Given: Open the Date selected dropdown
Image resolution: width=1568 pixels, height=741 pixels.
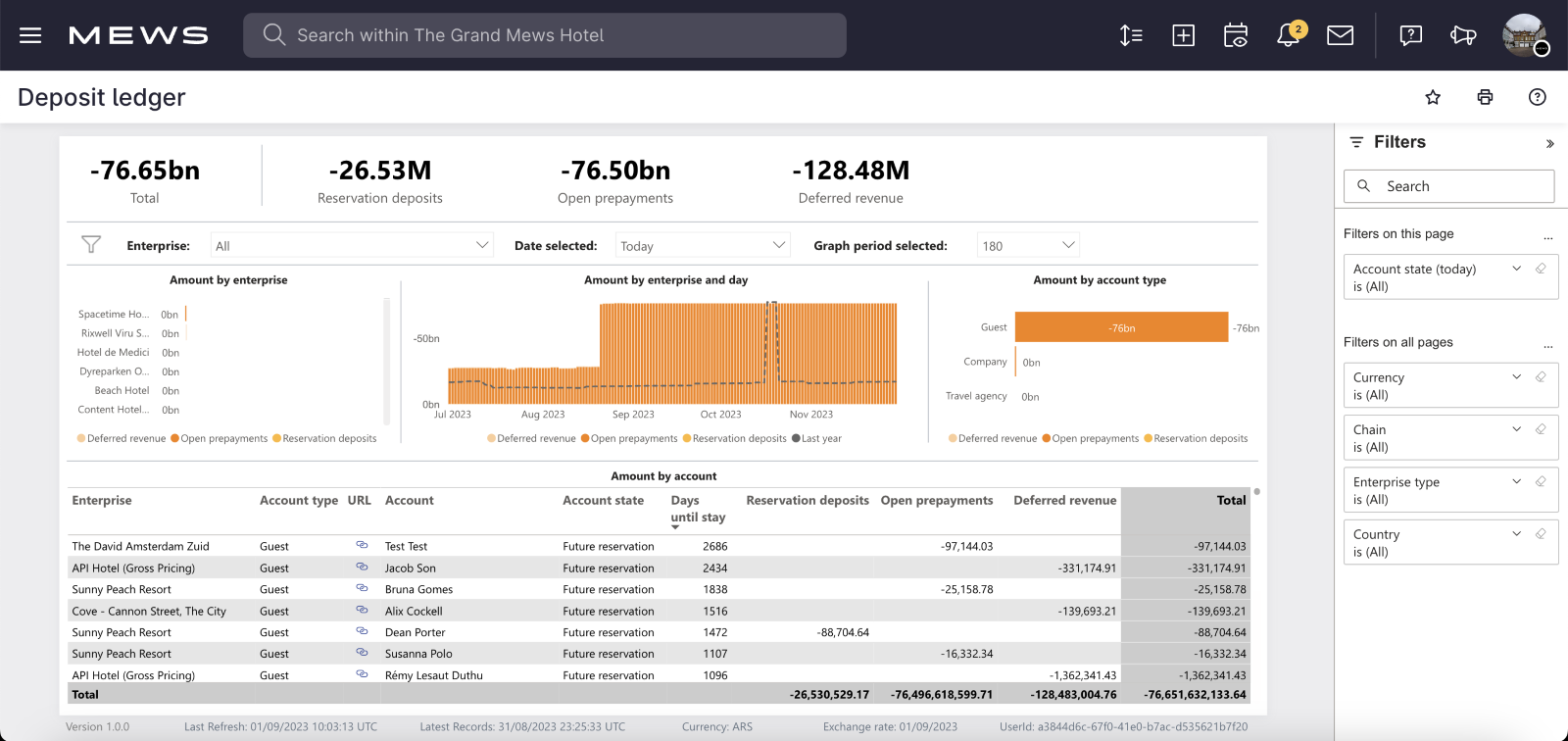Looking at the screenshot, I should (x=702, y=245).
